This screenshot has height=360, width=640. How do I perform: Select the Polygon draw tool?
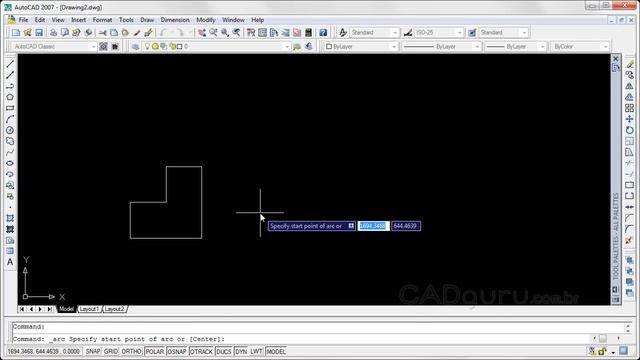10,97
